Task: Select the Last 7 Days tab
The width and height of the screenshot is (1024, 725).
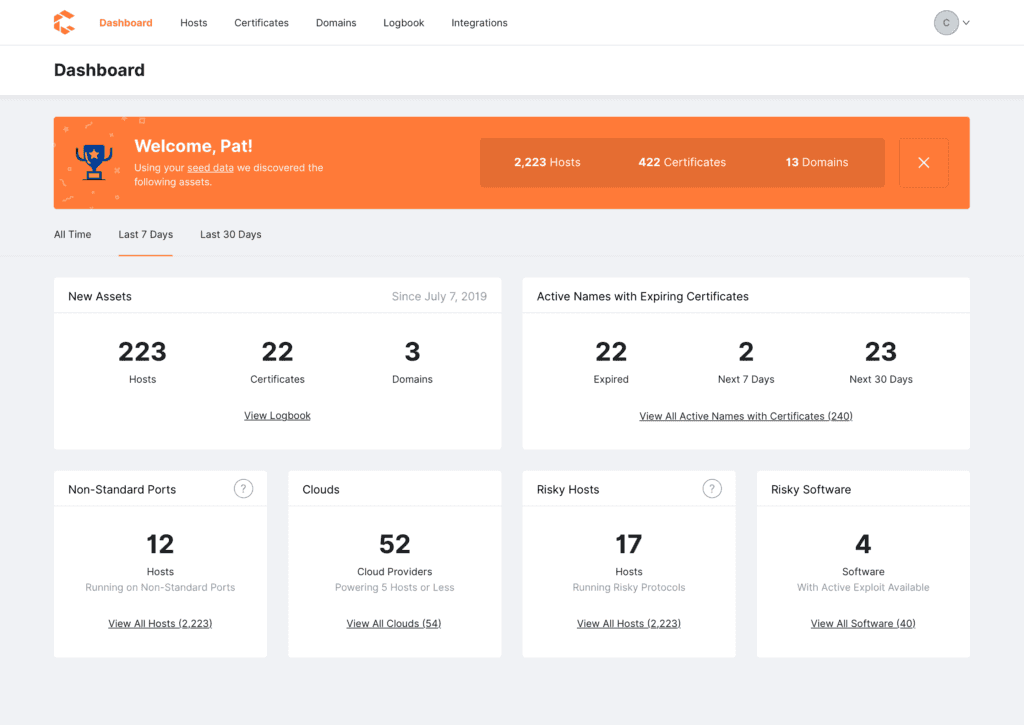Action: pos(146,234)
